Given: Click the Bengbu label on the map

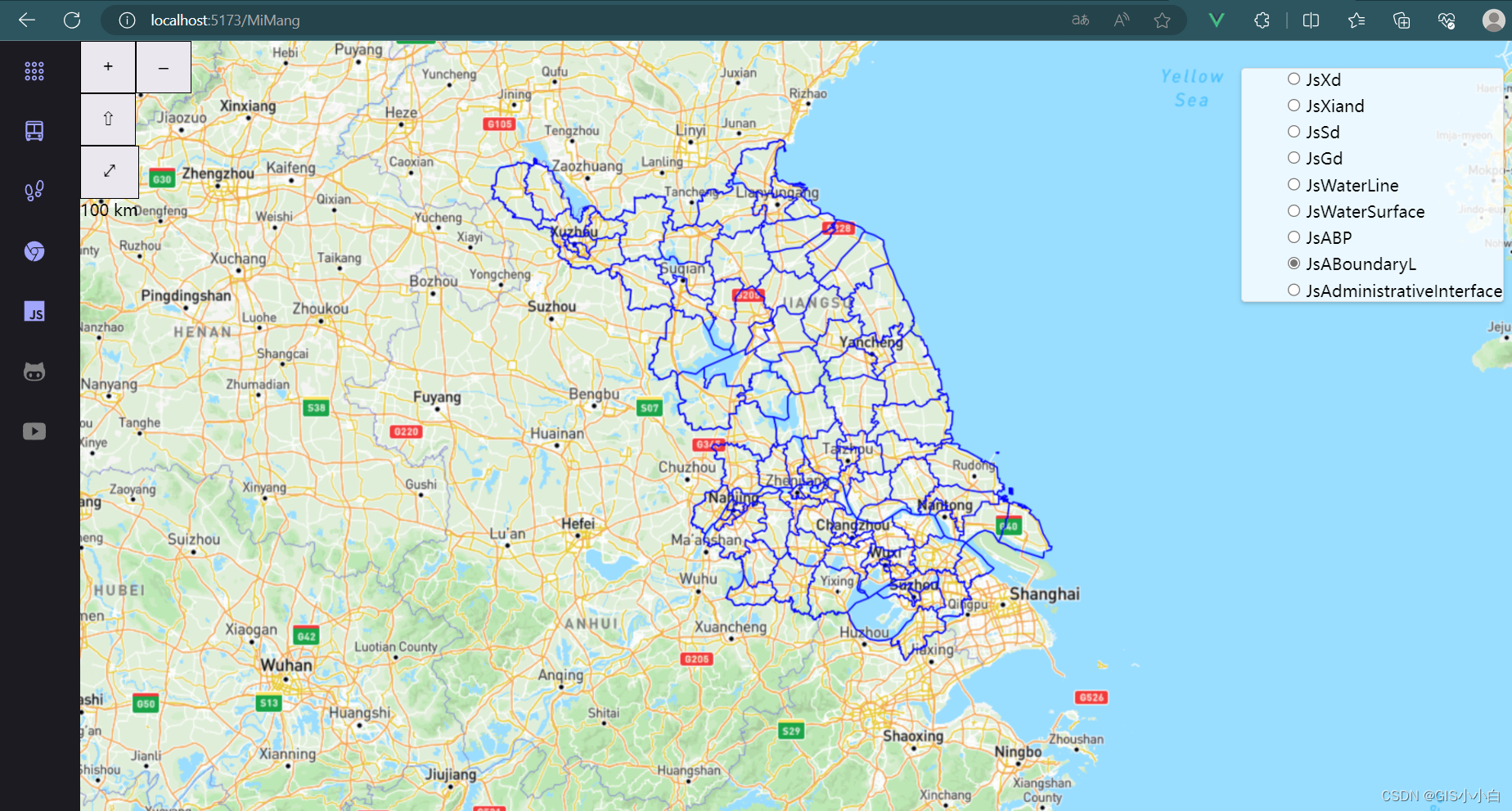Looking at the screenshot, I should point(594,394).
